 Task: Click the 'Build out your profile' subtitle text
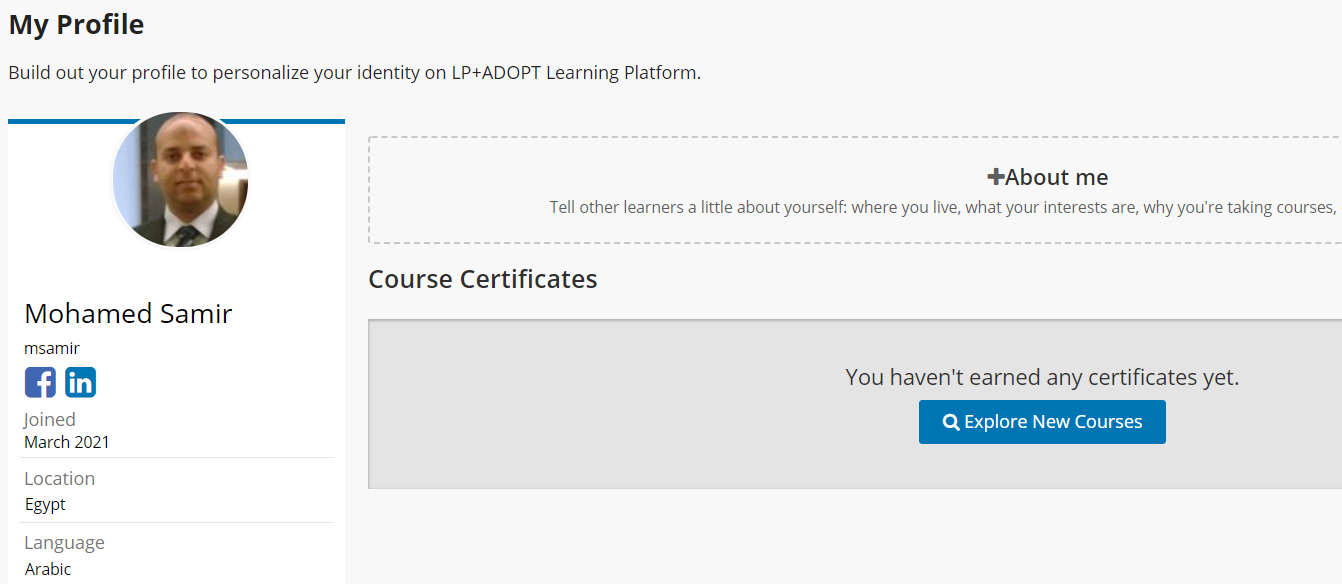point(355,73)
